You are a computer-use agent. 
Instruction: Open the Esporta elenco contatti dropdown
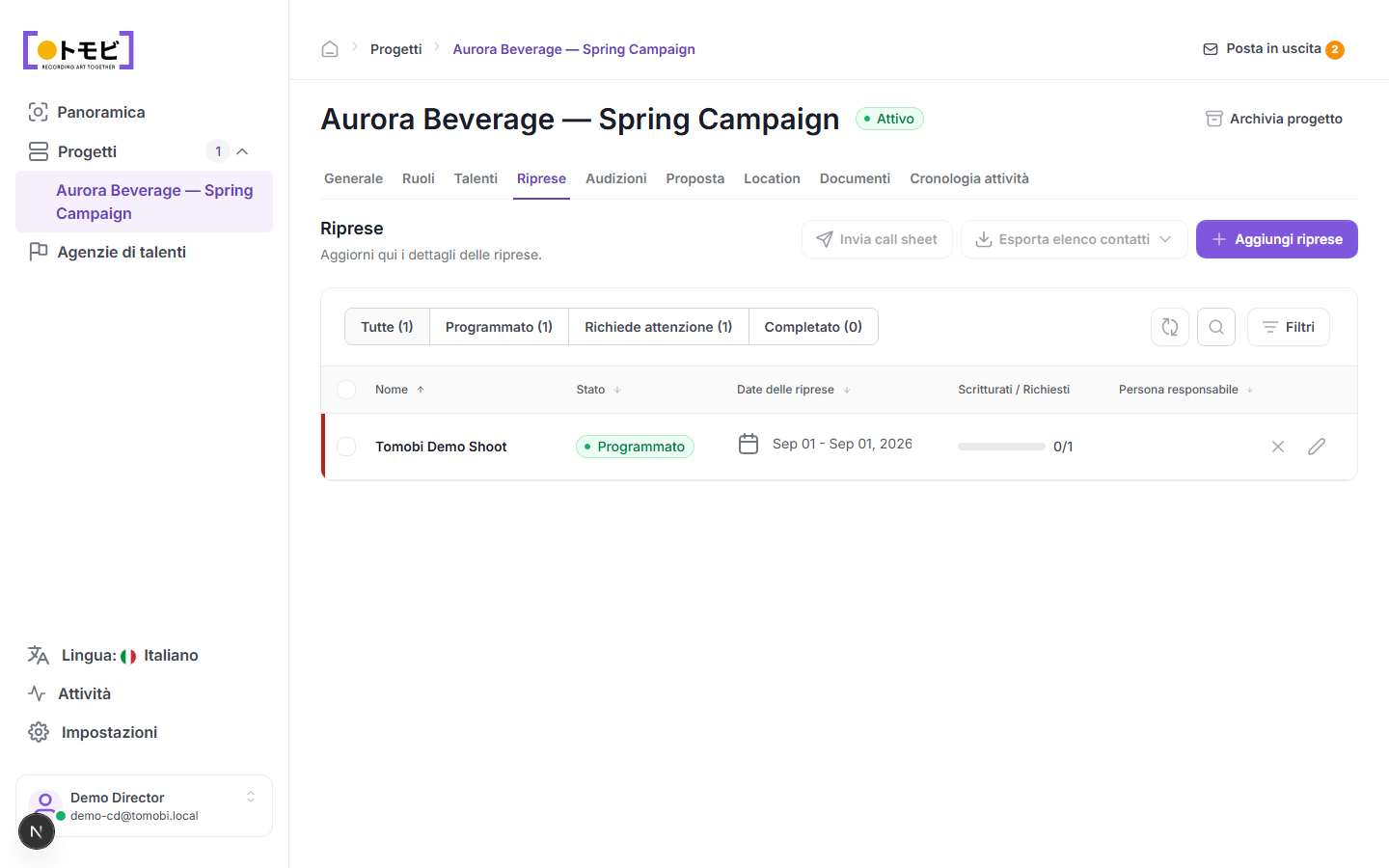pyautogui.click(x=1074, y=239)
